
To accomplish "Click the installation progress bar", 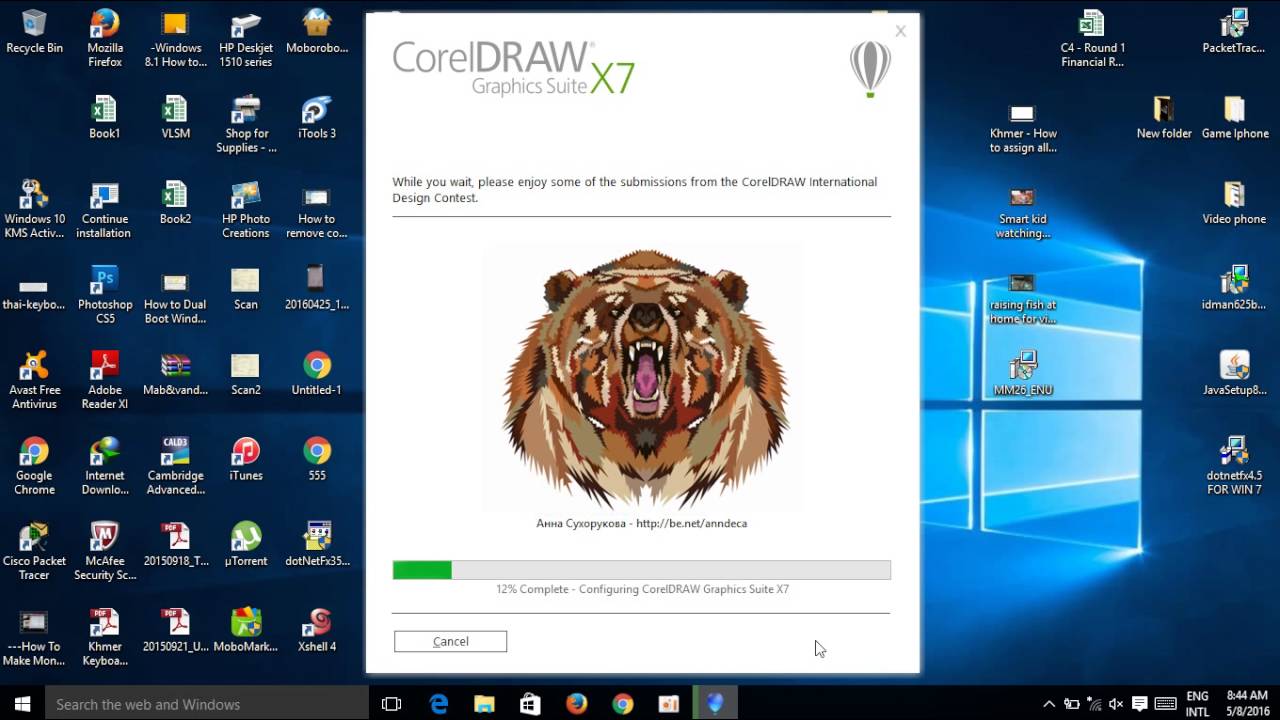I will coord(641,570).
